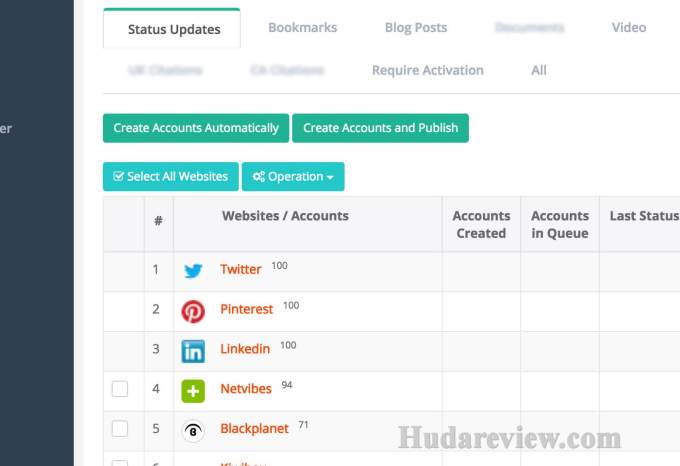Click the 94 count beside Netvibes
This screenshot has height=466, width=680.
287,385
